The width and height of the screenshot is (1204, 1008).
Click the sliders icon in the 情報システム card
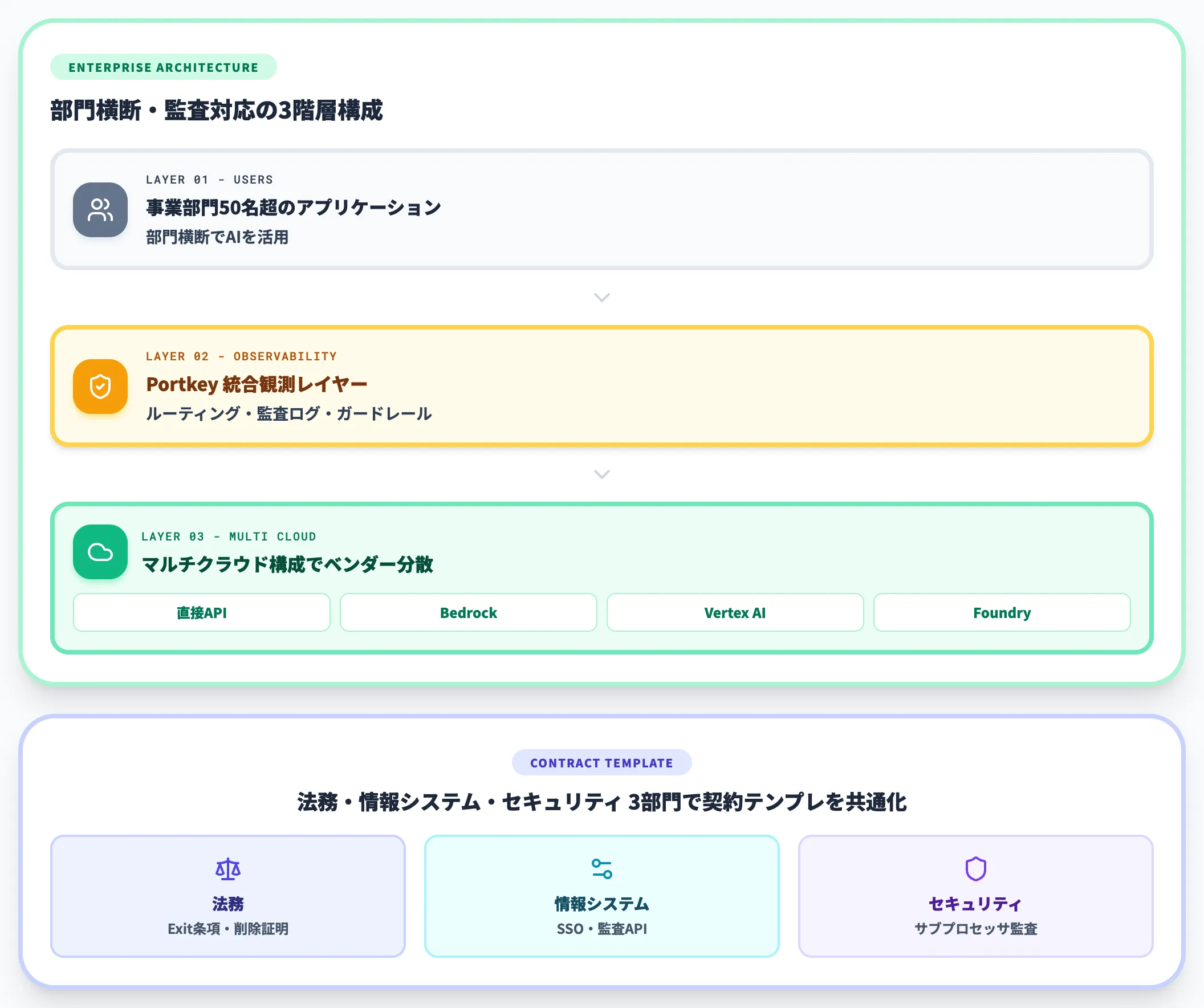[x=602, y=869]
